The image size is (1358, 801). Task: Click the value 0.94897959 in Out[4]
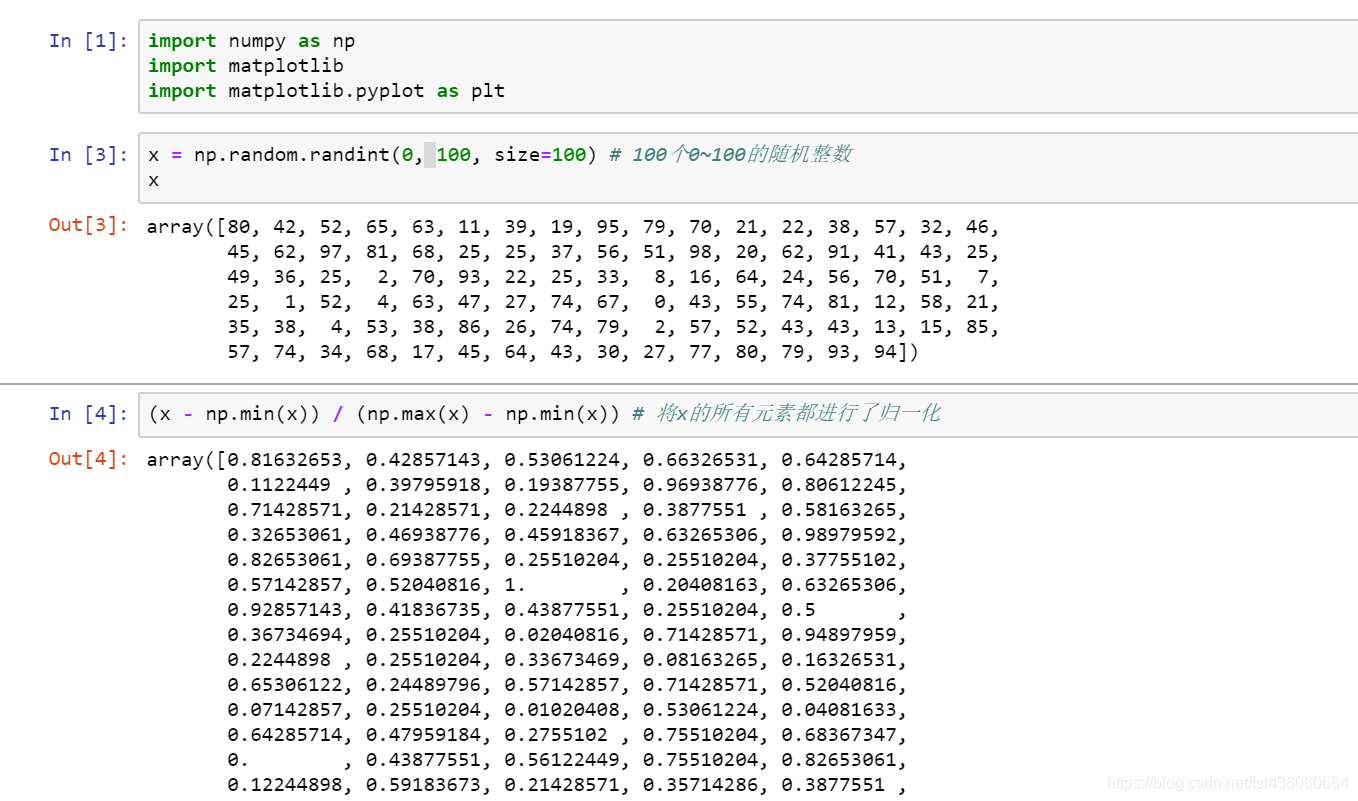(x=839, y=635)
